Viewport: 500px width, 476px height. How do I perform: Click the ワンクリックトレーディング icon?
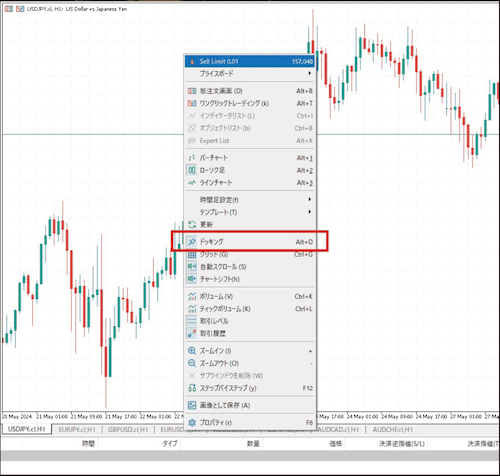click(192, 103)
